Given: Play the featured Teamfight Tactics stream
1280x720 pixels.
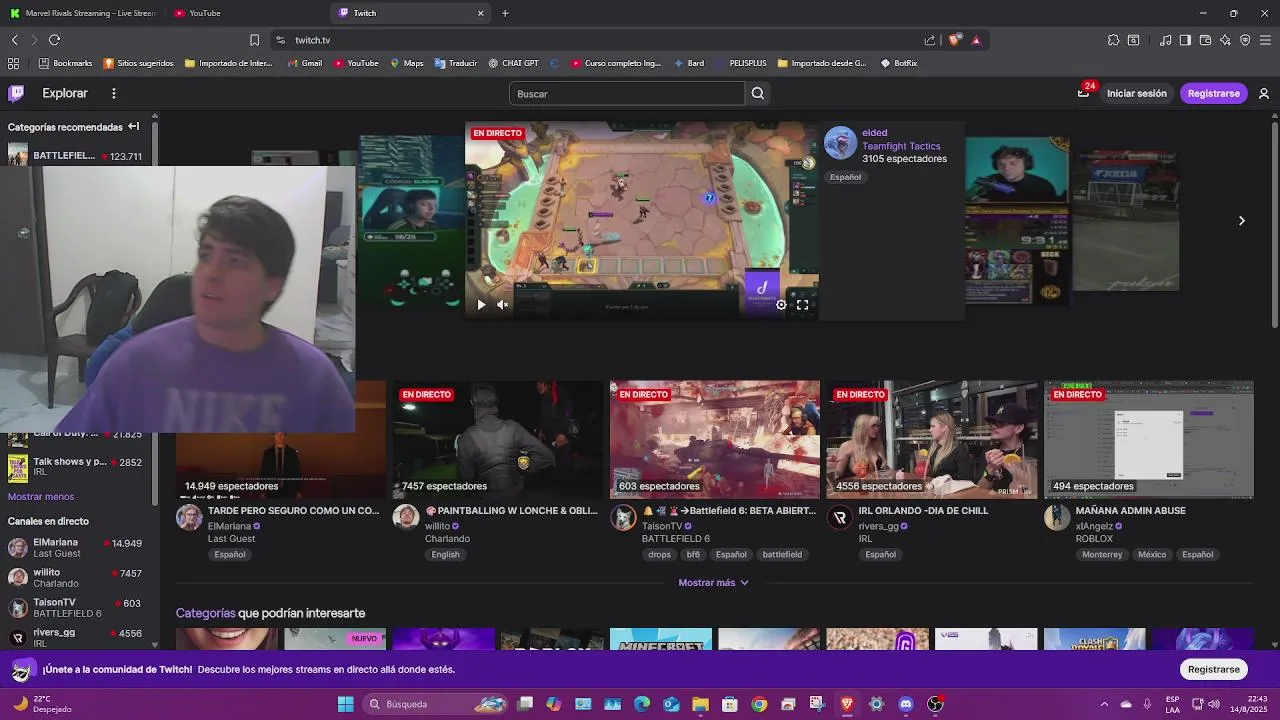Looking at the screenshot, I should (x=481, y=305).
